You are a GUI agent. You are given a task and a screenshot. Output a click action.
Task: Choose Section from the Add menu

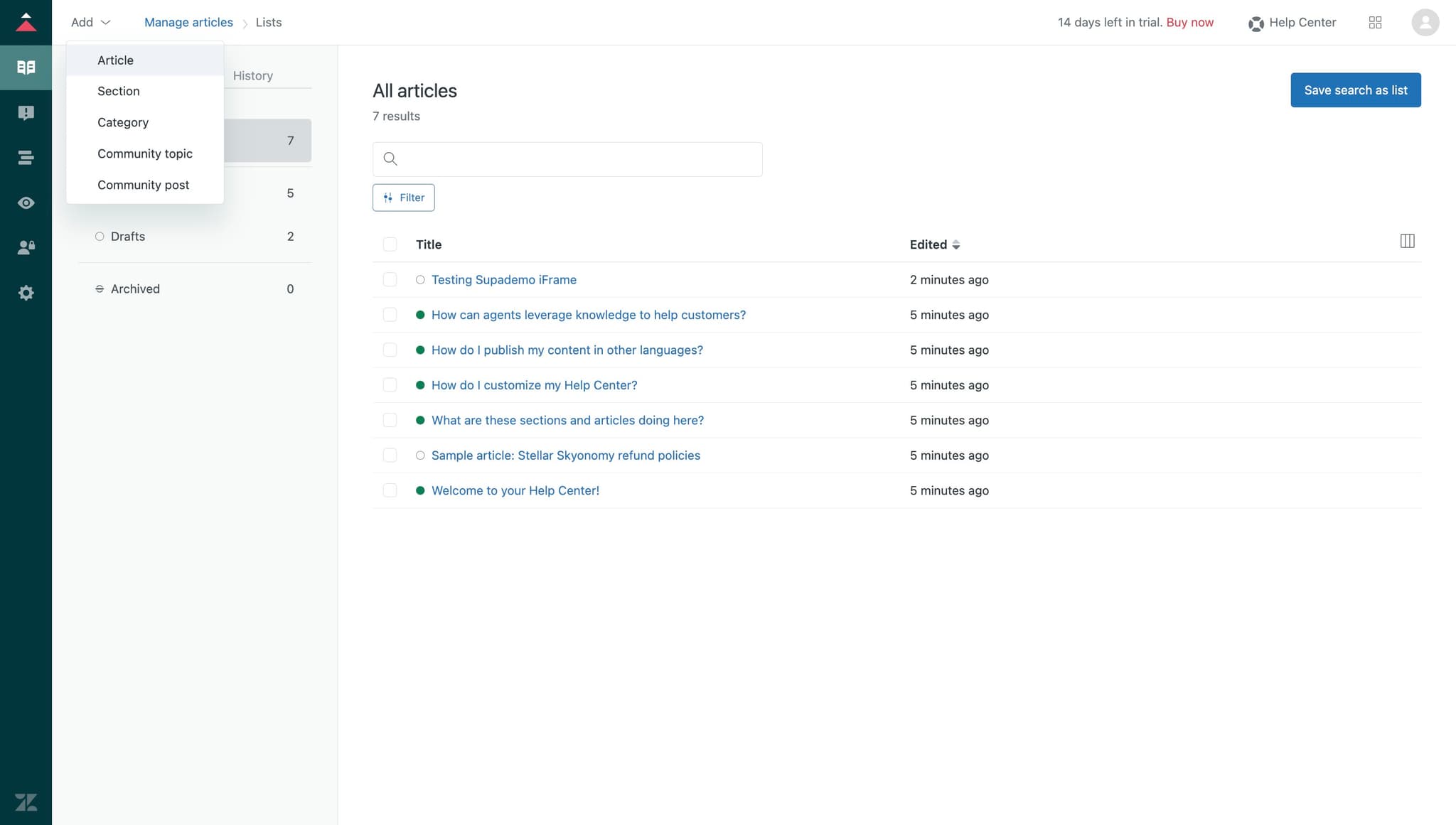click(119, 91)
